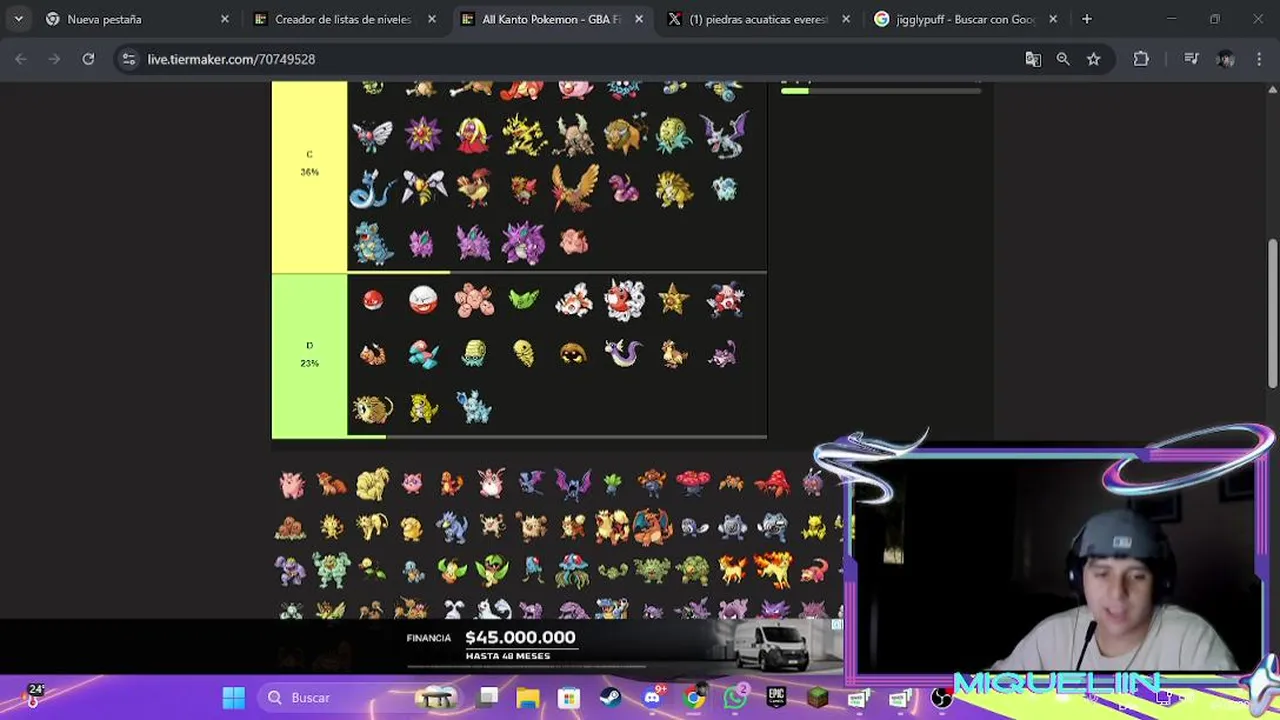
Task: Select Sandslash in the C tier
Action: click(675, 189)
